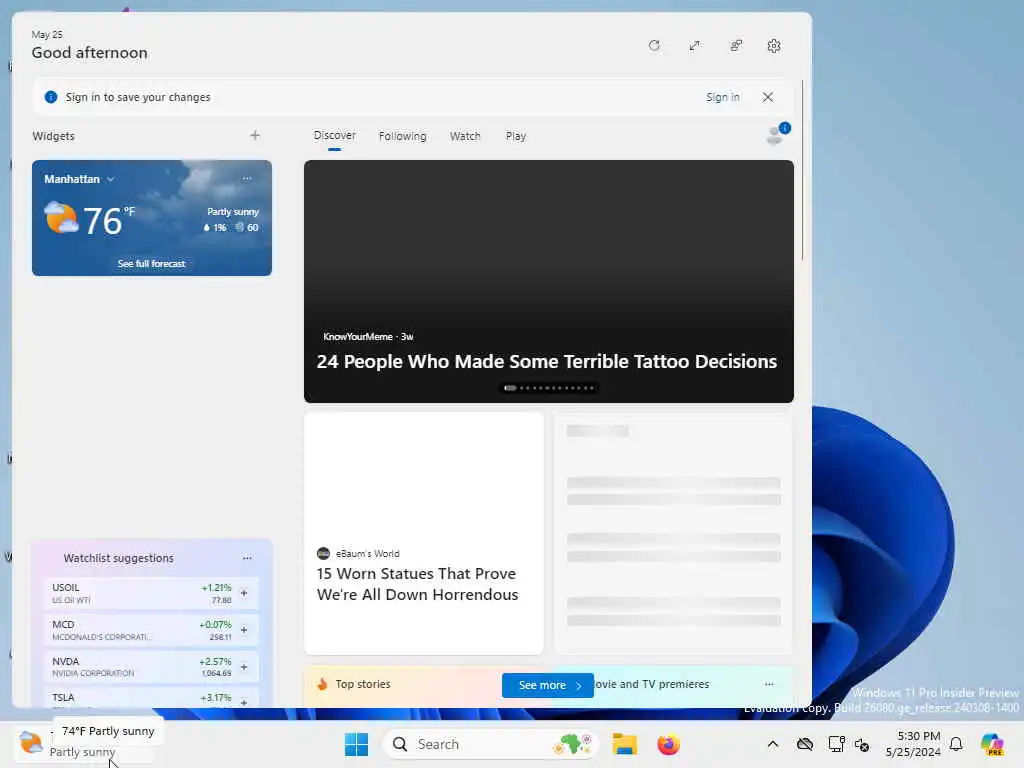Open clock showing 5:30 PM
1024x768 pixels.
point(913,744)
